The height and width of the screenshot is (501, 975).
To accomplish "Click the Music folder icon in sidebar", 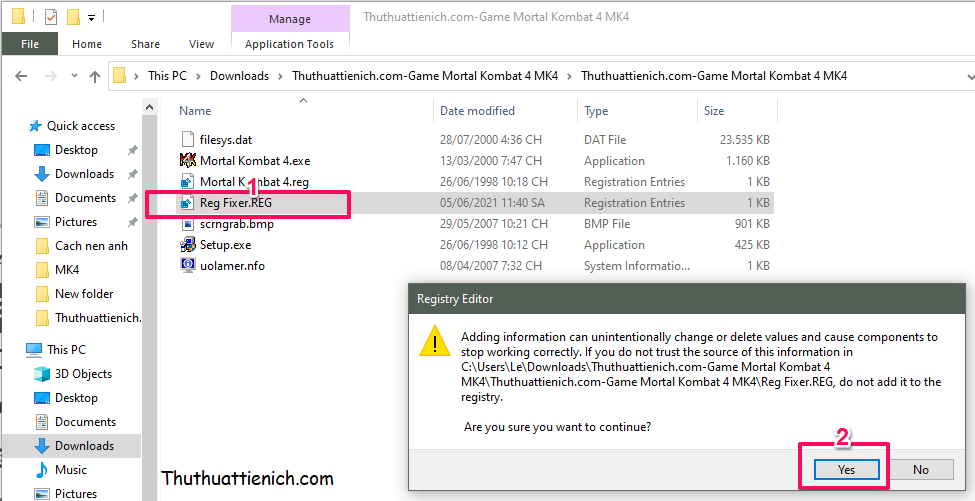I will click(42, 470).
